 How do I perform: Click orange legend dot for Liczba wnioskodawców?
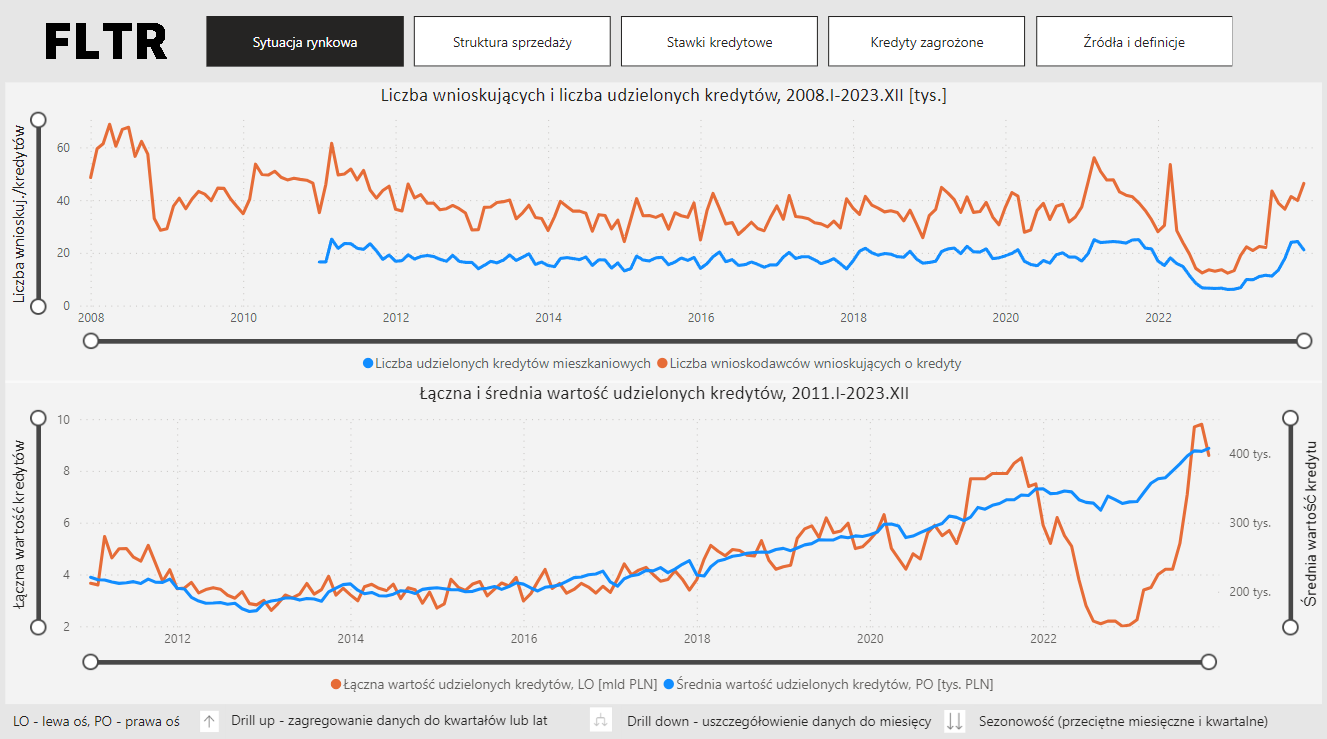click(x=662, y=363)
